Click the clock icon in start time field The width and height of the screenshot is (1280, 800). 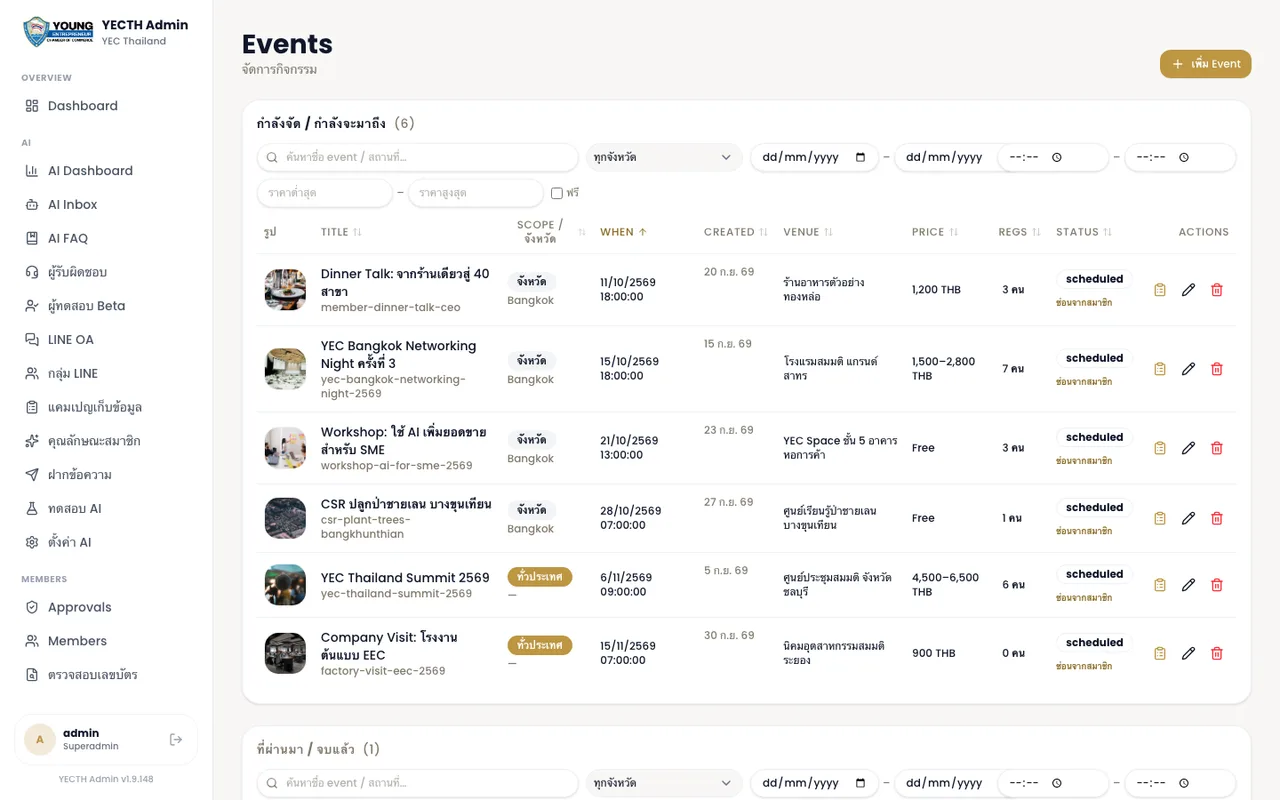pyautogui.click(x=1056, y=157)
